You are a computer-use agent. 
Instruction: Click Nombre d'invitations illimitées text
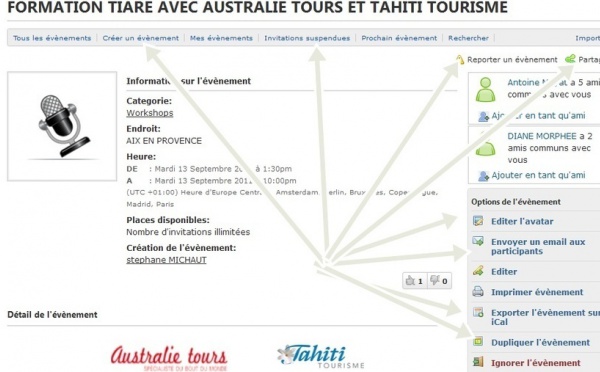click(188, 232)
